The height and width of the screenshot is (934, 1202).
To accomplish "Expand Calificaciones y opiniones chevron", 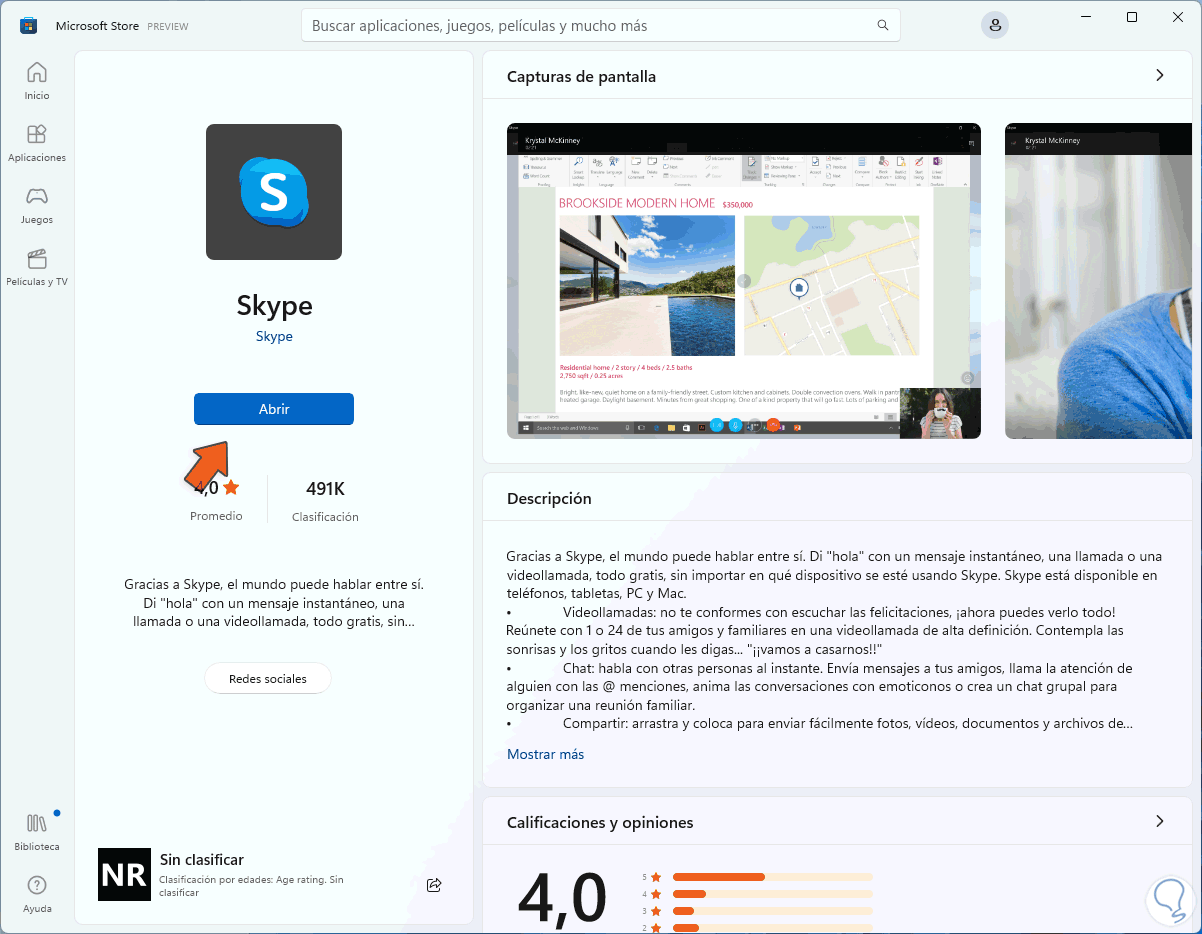I will 1160,821.
